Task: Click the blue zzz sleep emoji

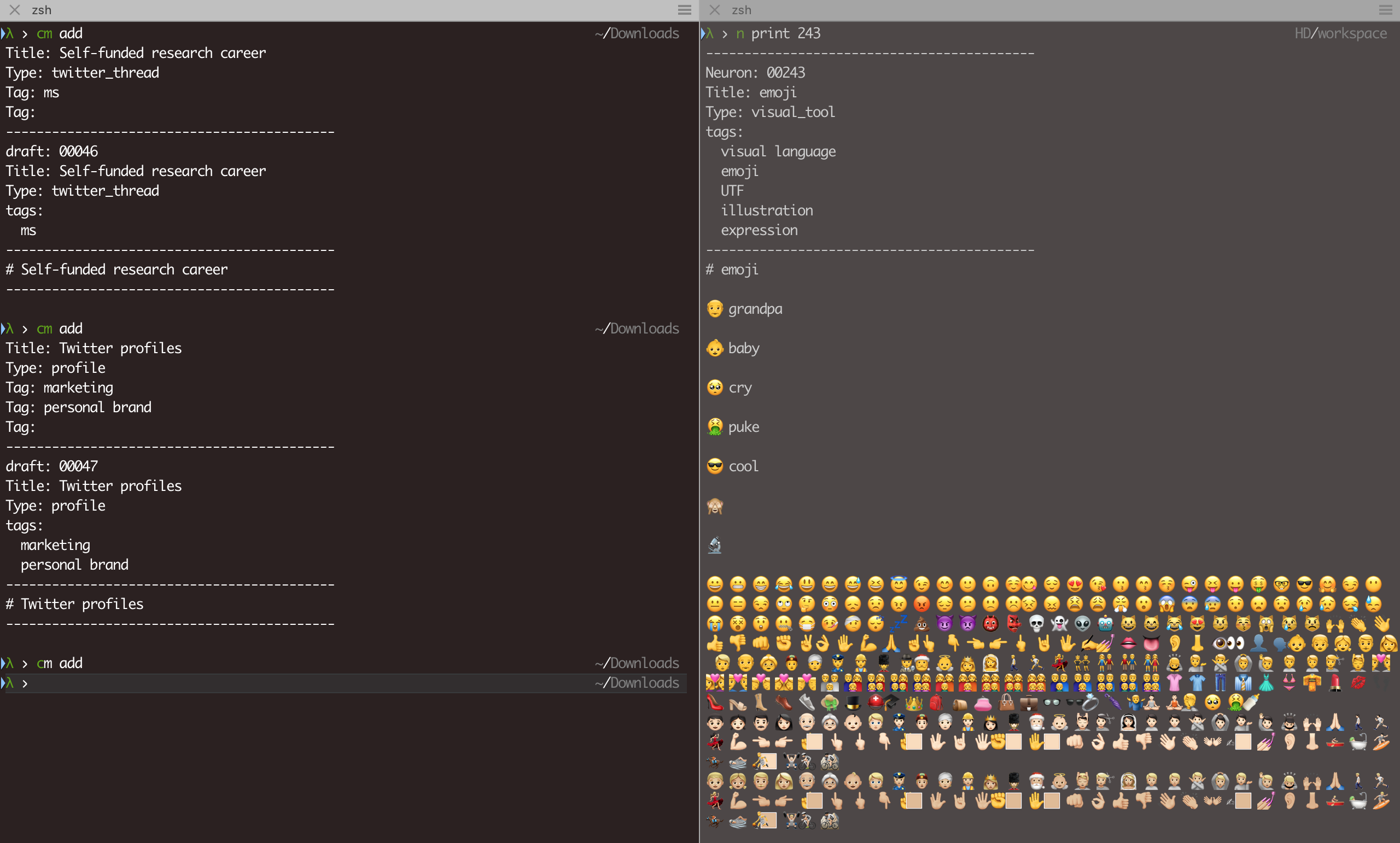Action: click(x=899, y=624)
